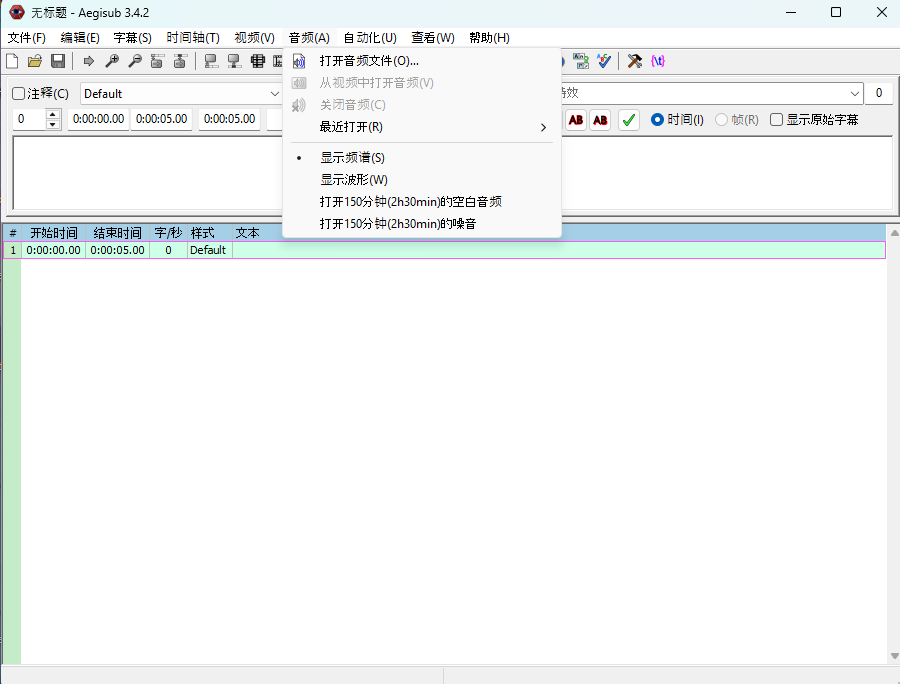
Task: Click 打开150分钟(2h30min)的空白音频 entry
Action: pos(410,202)
